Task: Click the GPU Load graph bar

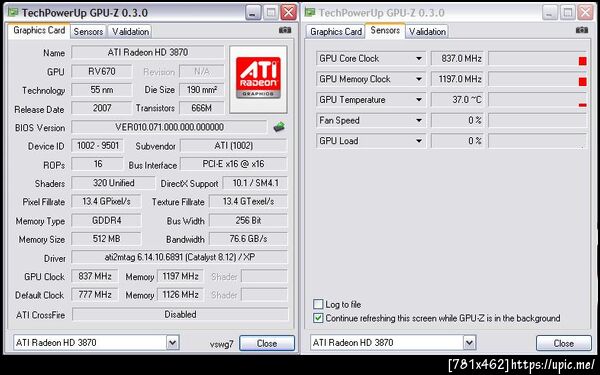Action: pyautogui.click(x=538, y=141)
